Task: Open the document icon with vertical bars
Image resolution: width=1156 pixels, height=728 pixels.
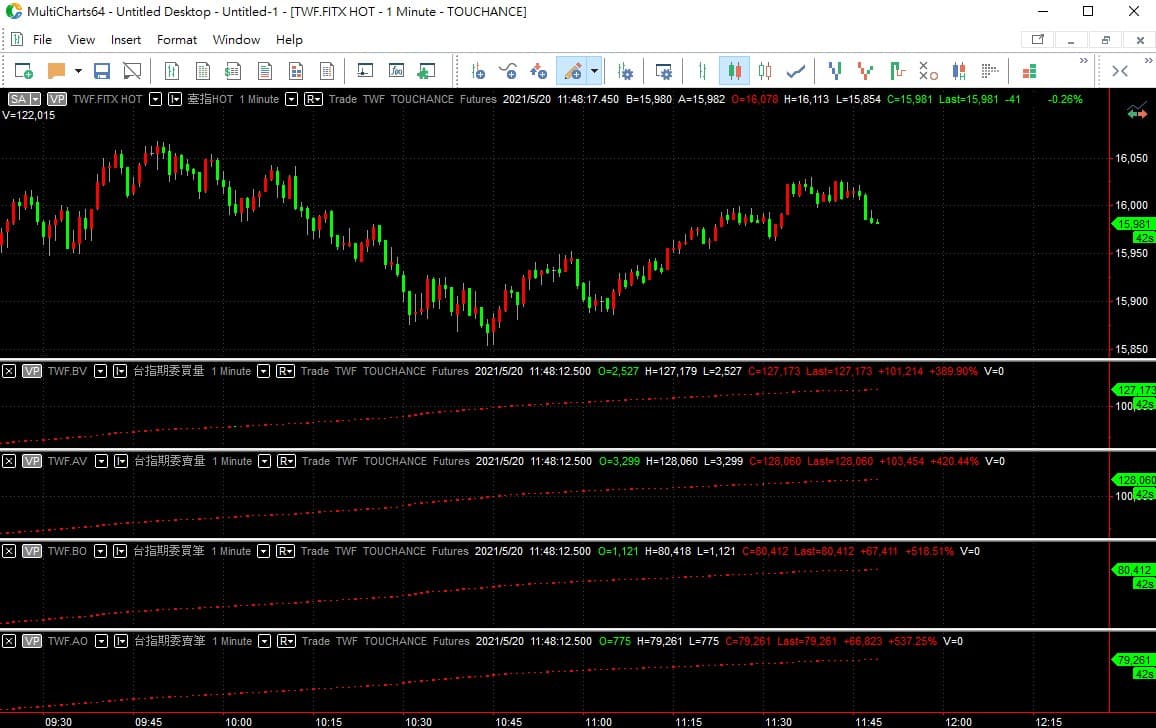Action: 172,71
